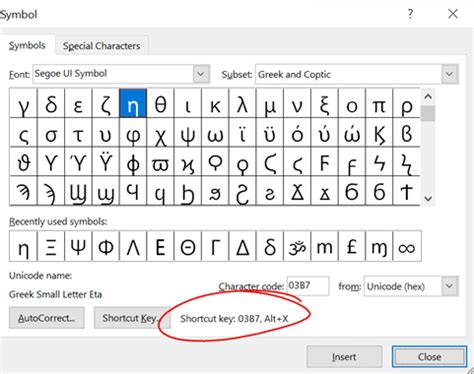The width and height of the screenshot is (474, 374).
Task: Choose recently used infinity ∞ symbol
Action: click(x=407, y=246)
